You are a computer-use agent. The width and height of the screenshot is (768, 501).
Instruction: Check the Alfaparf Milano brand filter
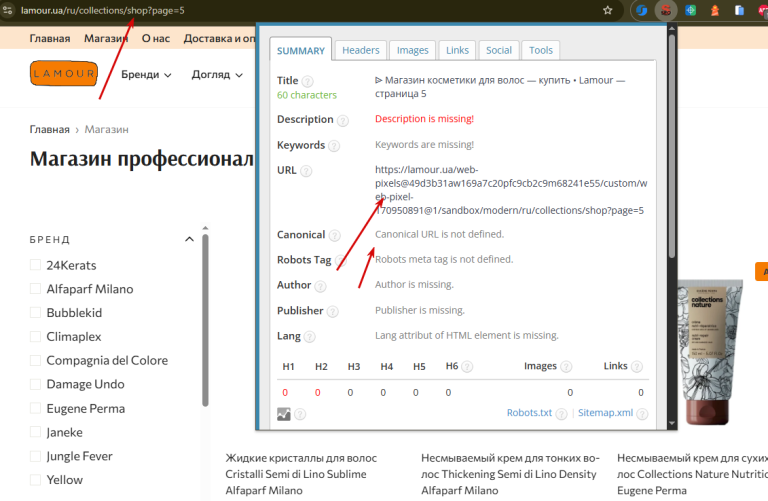click(35, 288)
